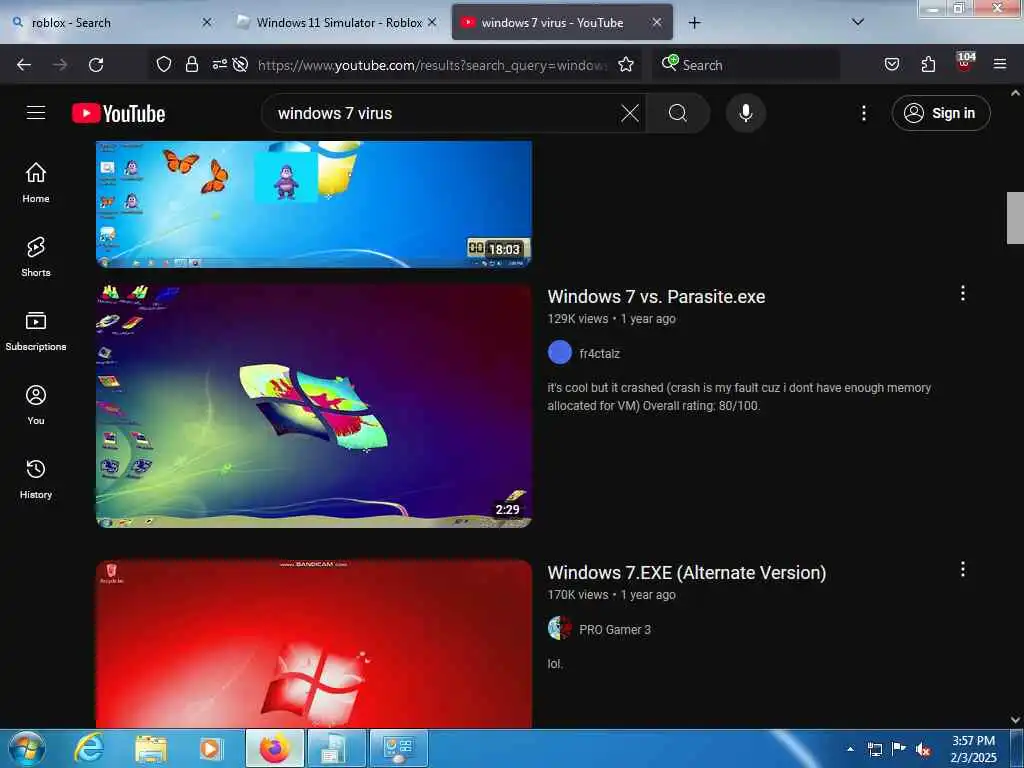Show hidden system tray icons arrow

pos(850,749)
